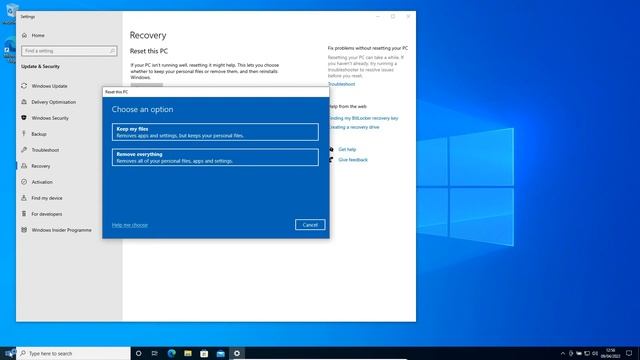Open the Windows Security page

pos(50,118)
